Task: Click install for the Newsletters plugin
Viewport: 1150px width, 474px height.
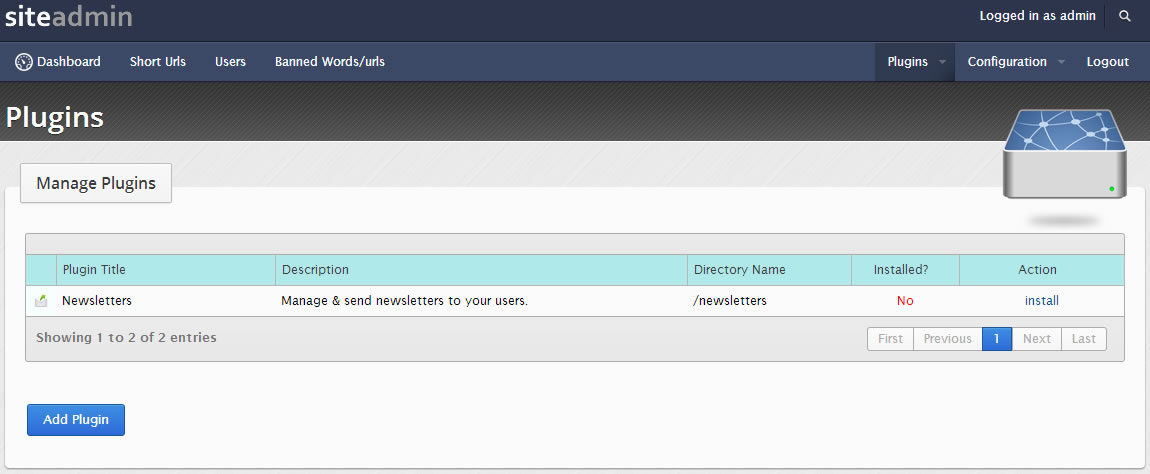Action: [x=1041, y=300]
